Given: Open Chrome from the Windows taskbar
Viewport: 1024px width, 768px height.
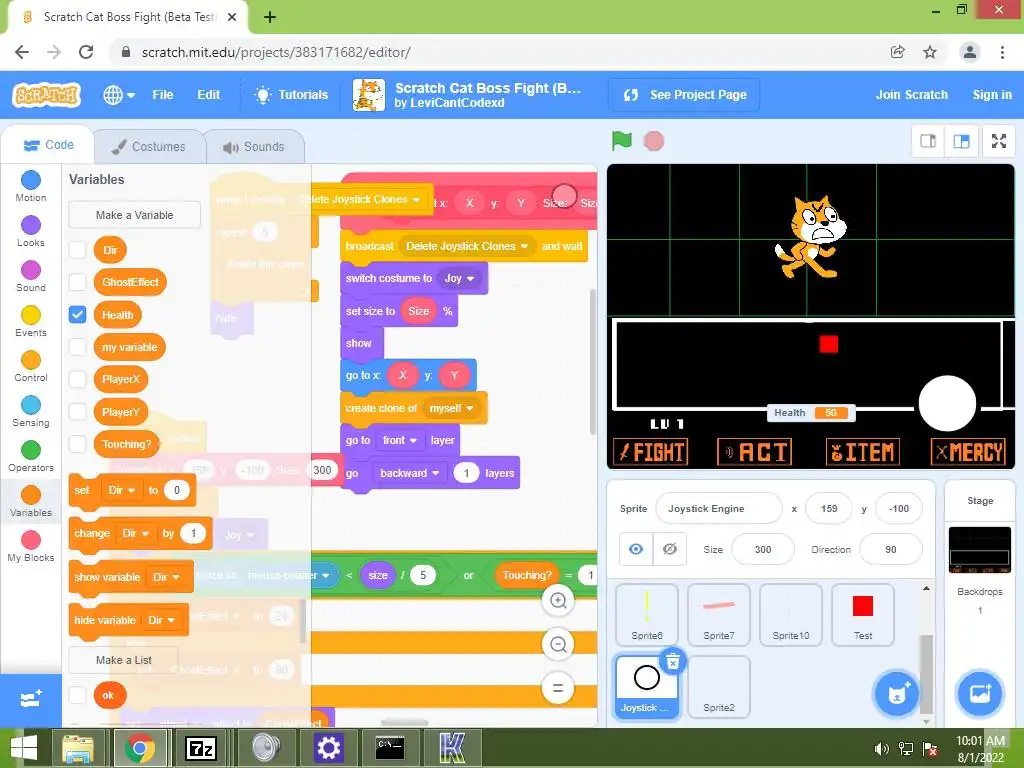Looking at the screenshot, I should click(140, 748).
